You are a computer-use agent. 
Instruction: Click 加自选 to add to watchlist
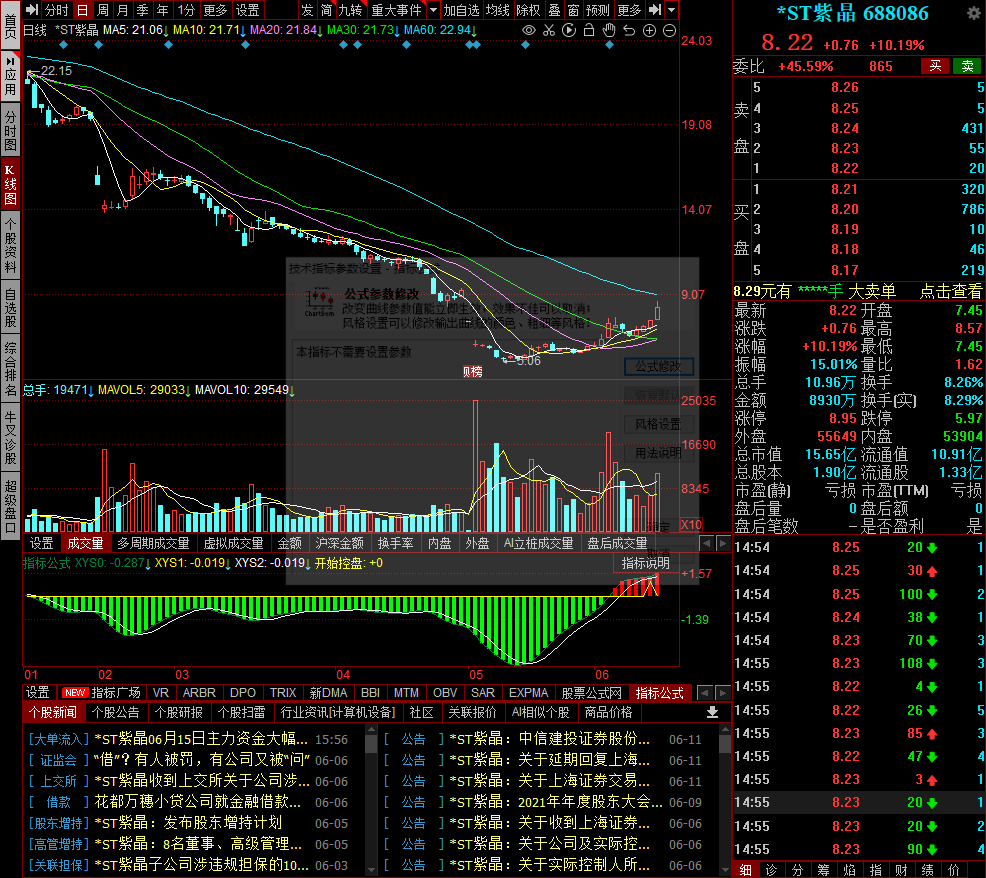click(462, 9)
